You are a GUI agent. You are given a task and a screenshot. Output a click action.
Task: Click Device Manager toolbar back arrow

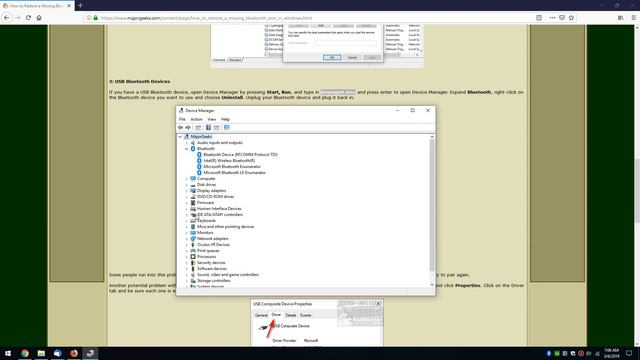(180, 128)
